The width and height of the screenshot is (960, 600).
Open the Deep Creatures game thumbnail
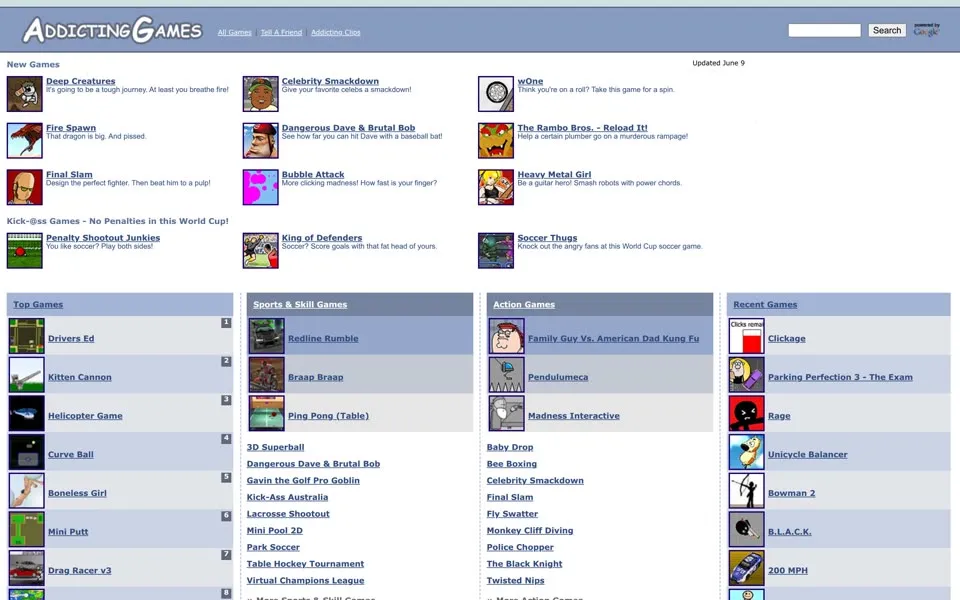pyautogui.click(x=24, y=94)
